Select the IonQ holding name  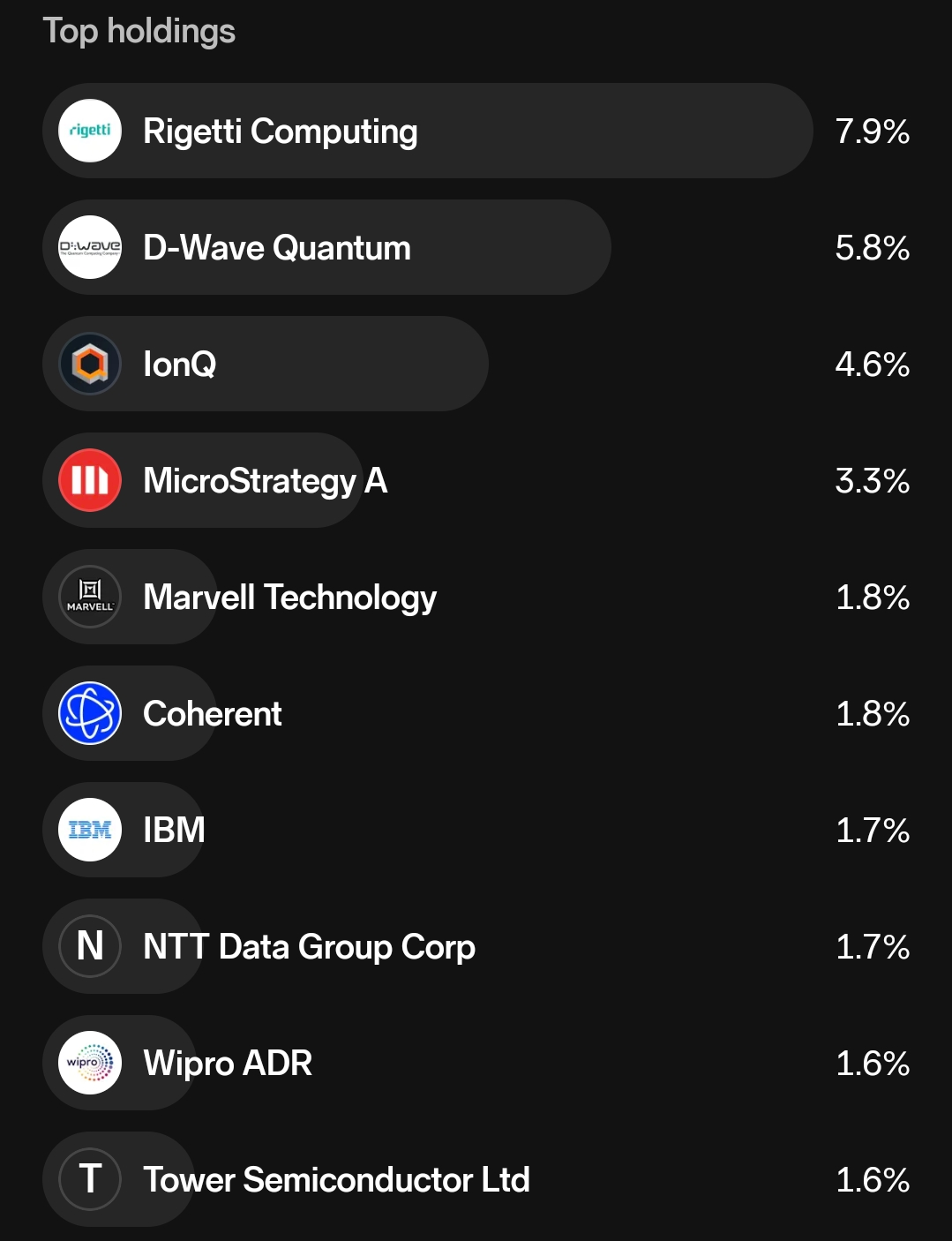pyautogui.click(x=179, y=365)
